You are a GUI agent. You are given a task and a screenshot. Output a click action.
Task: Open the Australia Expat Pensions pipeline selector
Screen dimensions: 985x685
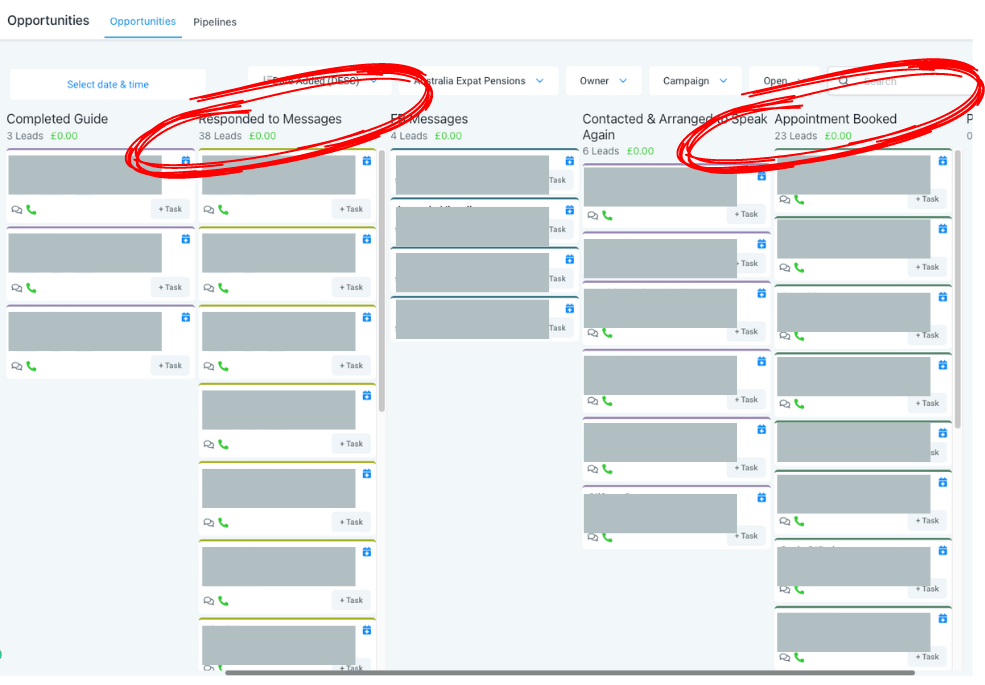(477, 80)
